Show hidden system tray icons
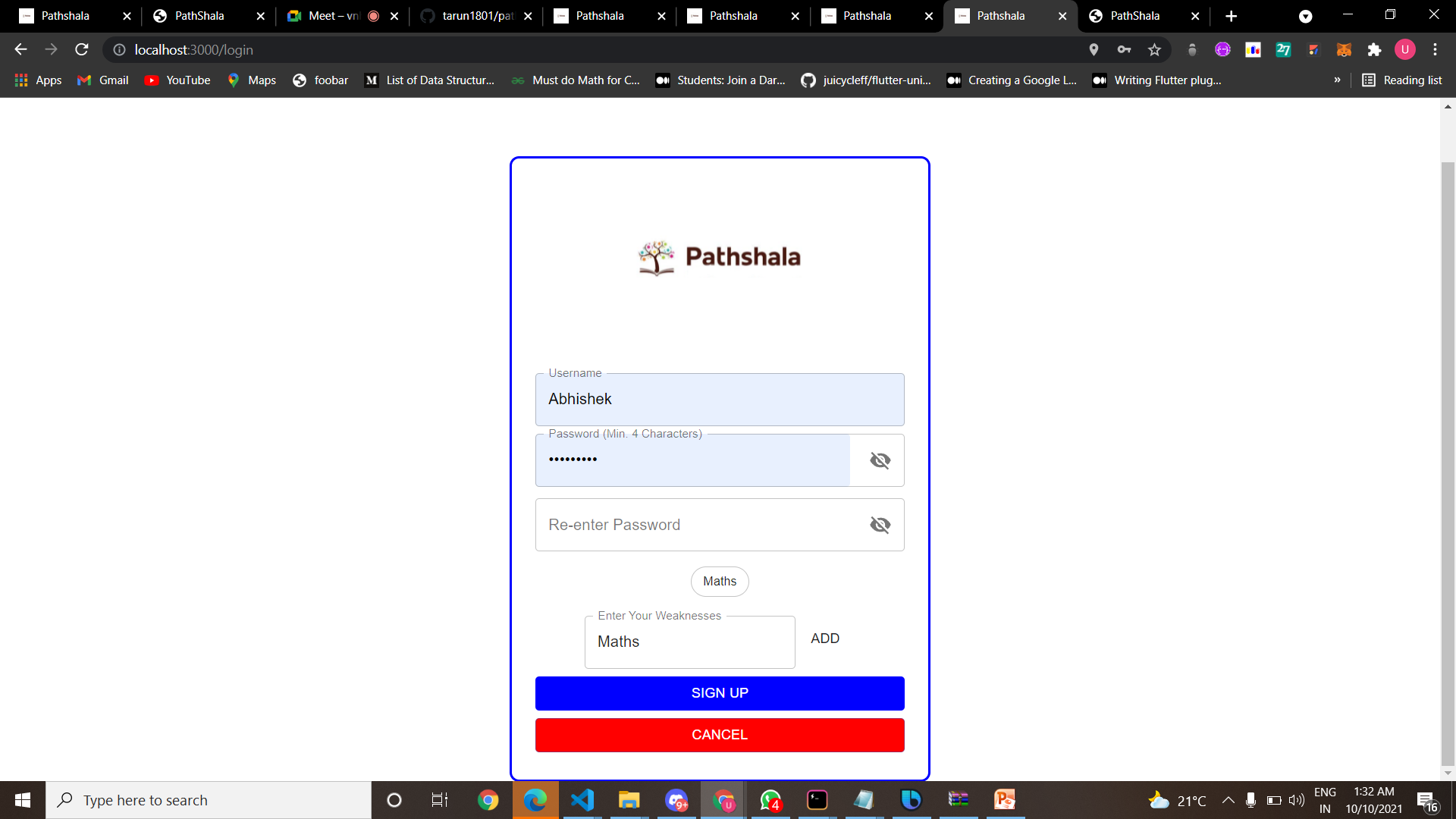Screen dimensions: 1456x819 click(x=1228, y=800)
